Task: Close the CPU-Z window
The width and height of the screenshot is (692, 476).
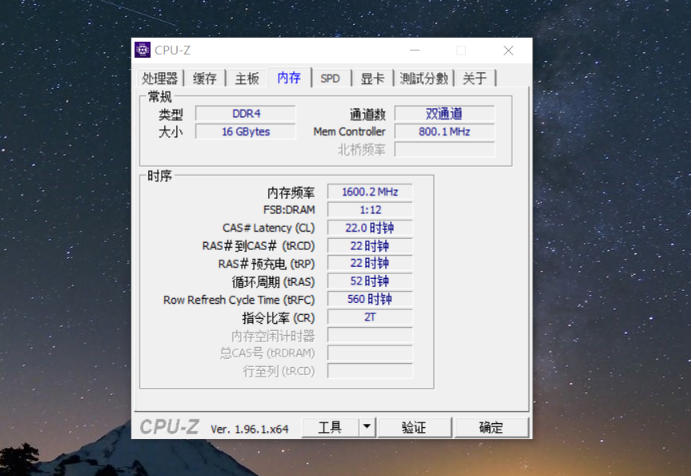Action: click(508, 51)
